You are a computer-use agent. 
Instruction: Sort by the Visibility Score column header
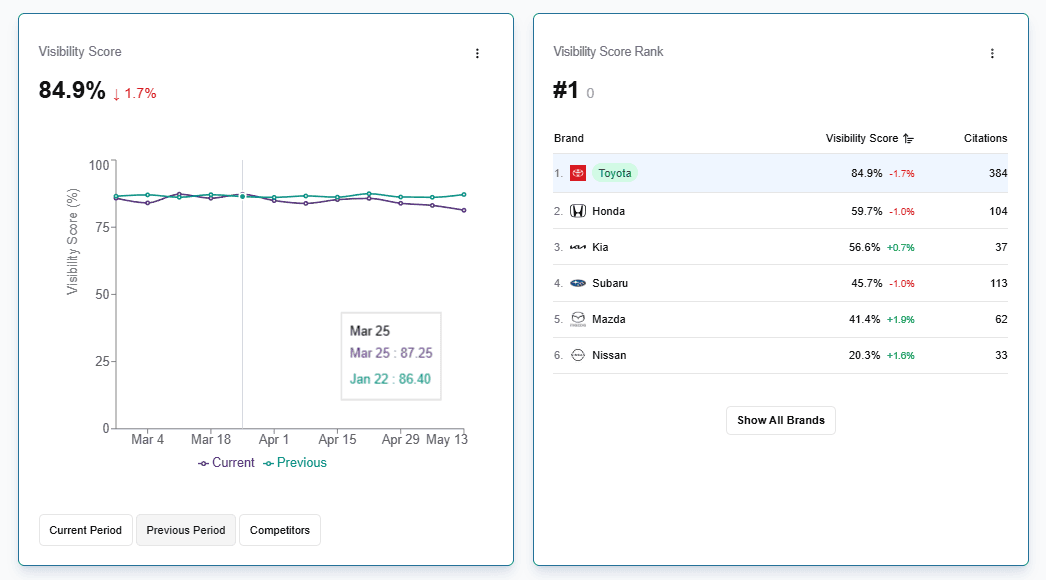coord(862,138)
